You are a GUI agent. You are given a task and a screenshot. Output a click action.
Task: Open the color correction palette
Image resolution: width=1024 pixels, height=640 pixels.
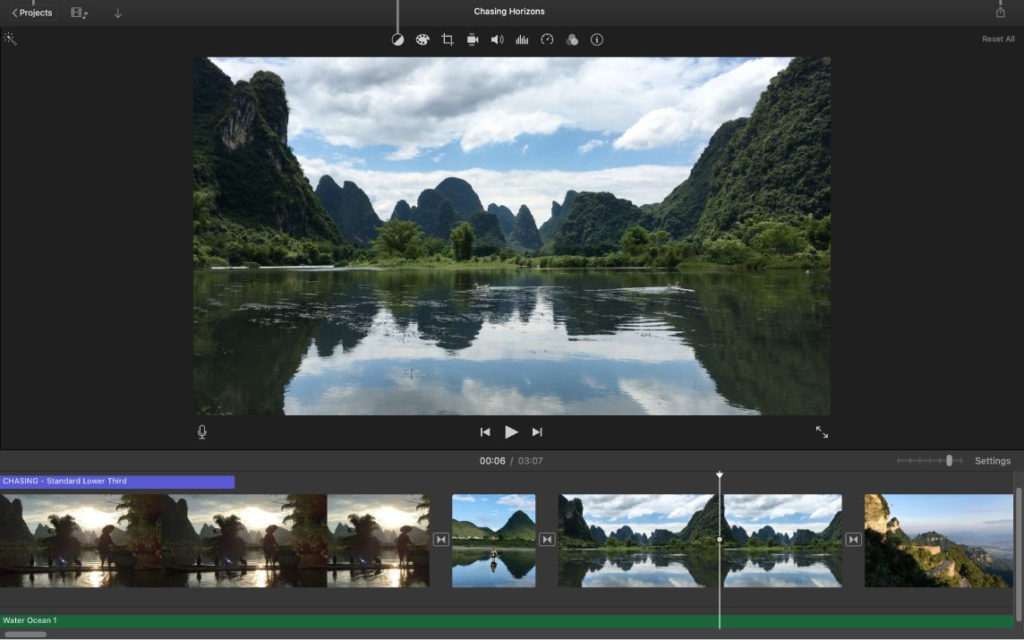click(x=422, y=40)
